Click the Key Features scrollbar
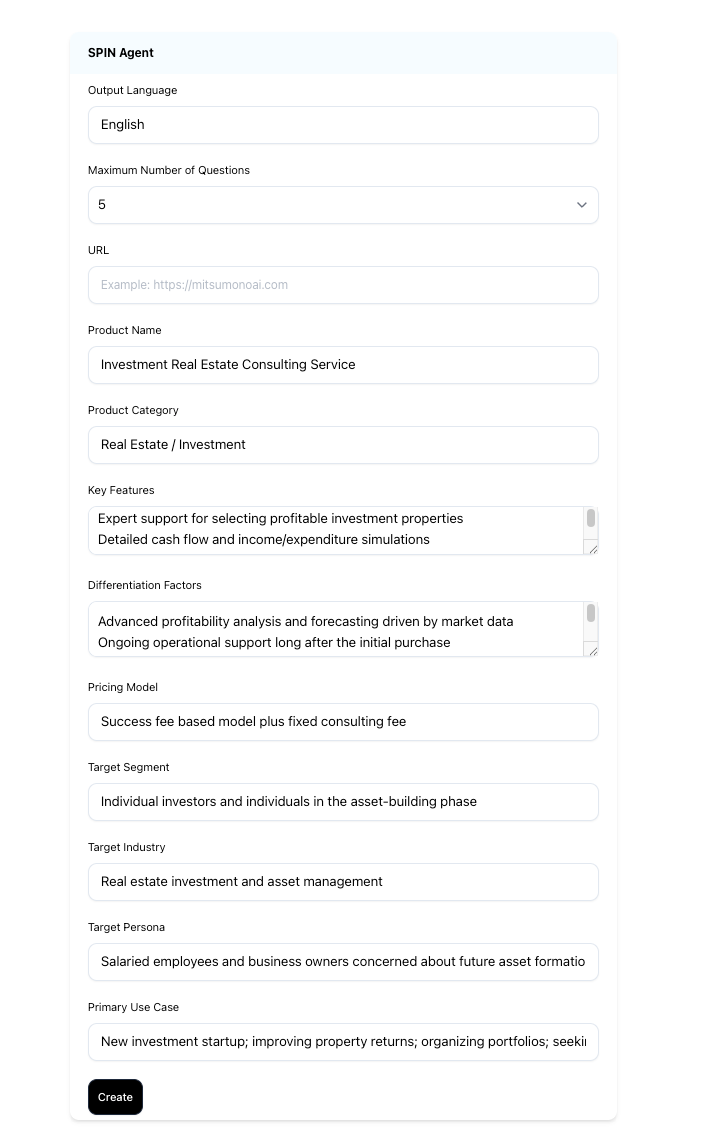 coord(591,518)
